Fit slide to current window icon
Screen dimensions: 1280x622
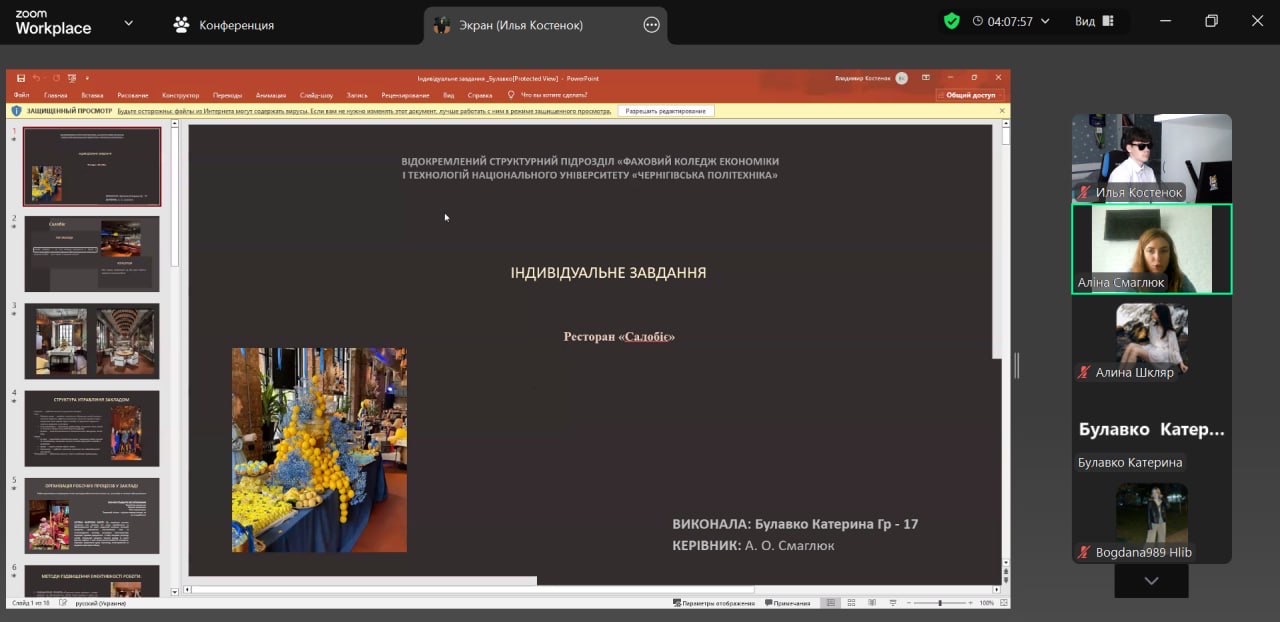point(1003,603)
